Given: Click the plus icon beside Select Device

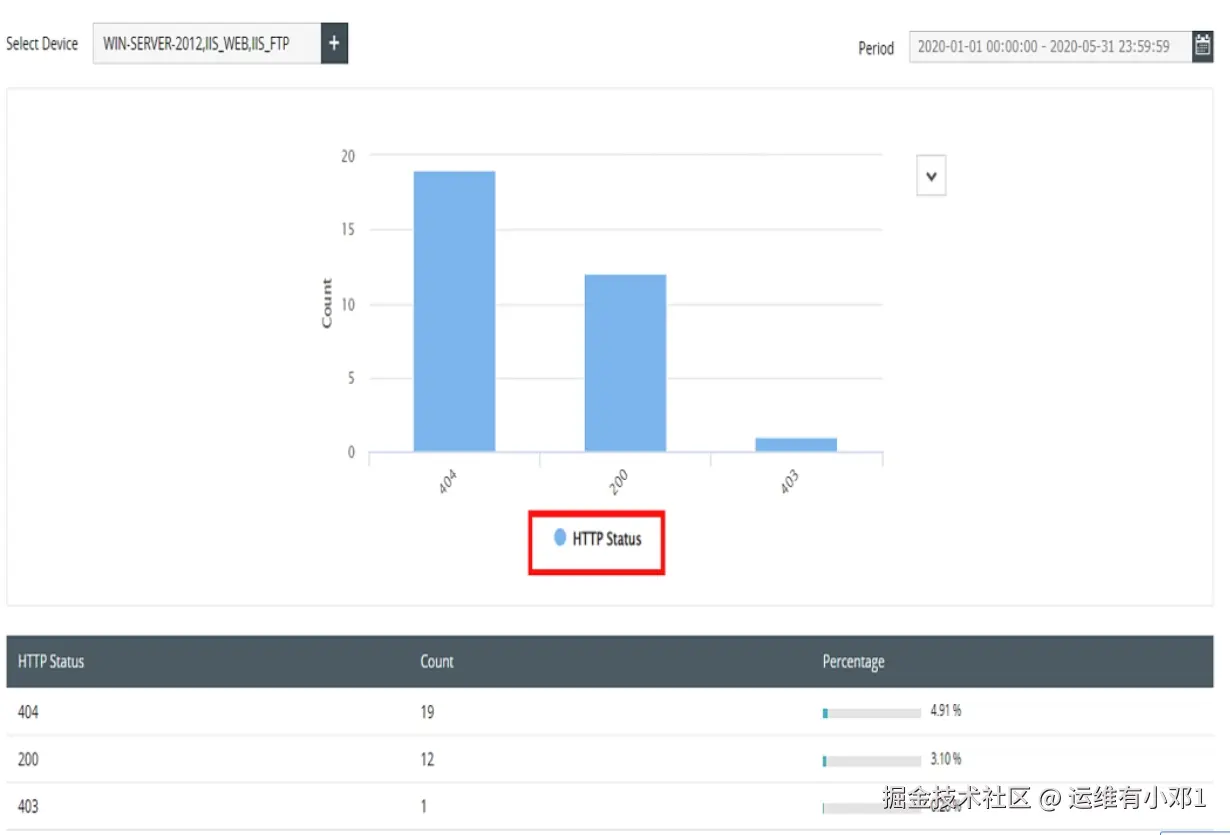Looking at the screenshot, I should click(334, 44).
